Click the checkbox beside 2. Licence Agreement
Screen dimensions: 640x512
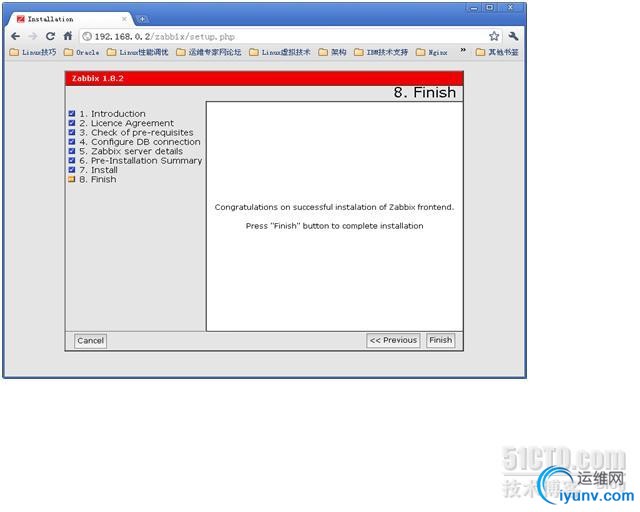click(72, 123)
